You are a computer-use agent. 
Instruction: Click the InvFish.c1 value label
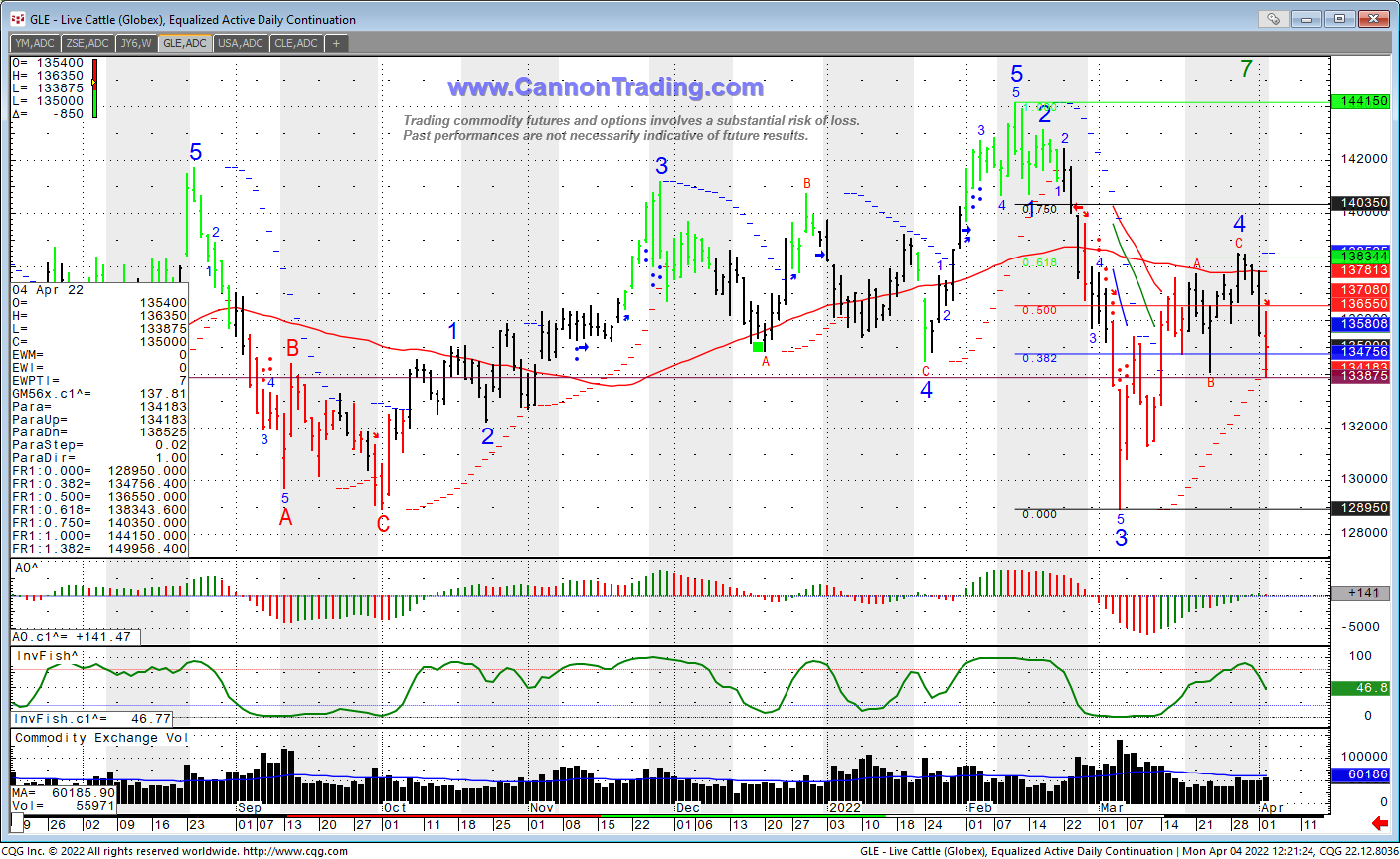[91, 718]
